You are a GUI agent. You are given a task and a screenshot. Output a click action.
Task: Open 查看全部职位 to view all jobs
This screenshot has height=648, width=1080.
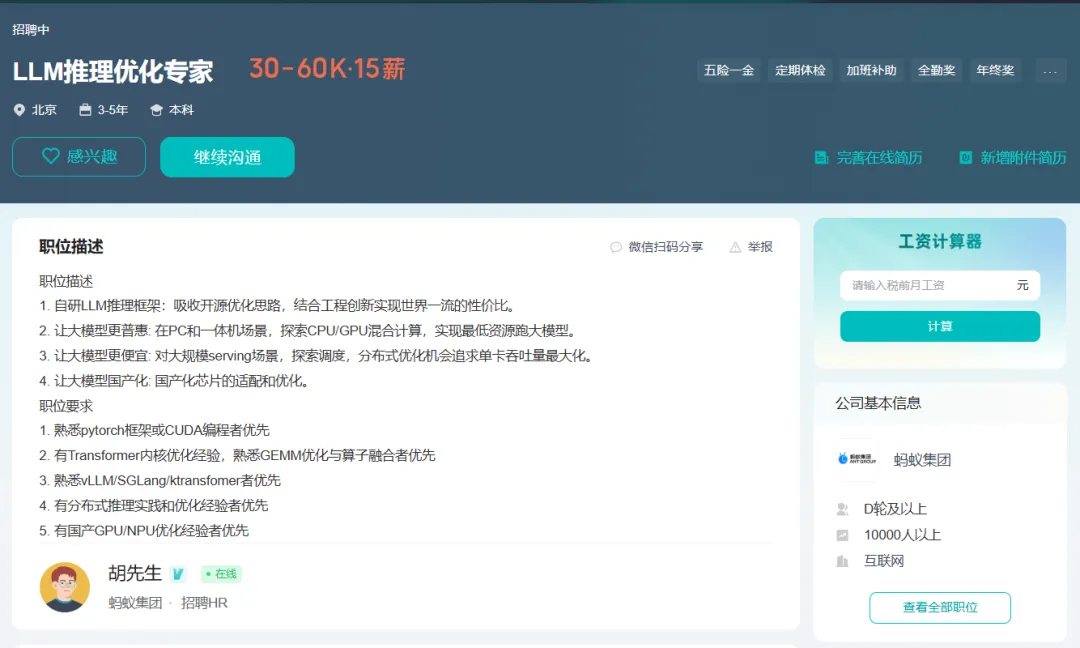click(x=940, y=607)
